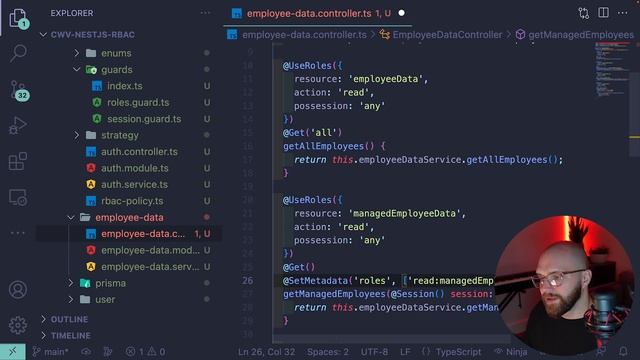
Task: Open editor more actions ellipsis
Action: (x=622, y=13)
